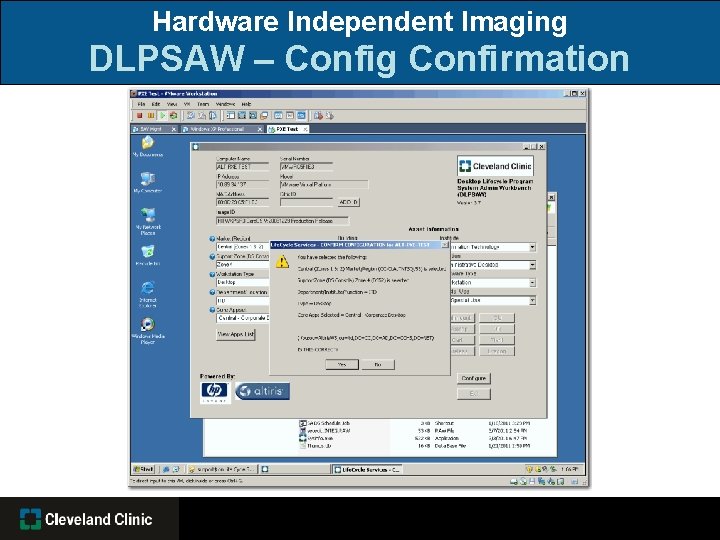The height and width of the screenshot is (540, 720).
Task: Open the Help menu in VMware
Action: [x=247, y=104]
